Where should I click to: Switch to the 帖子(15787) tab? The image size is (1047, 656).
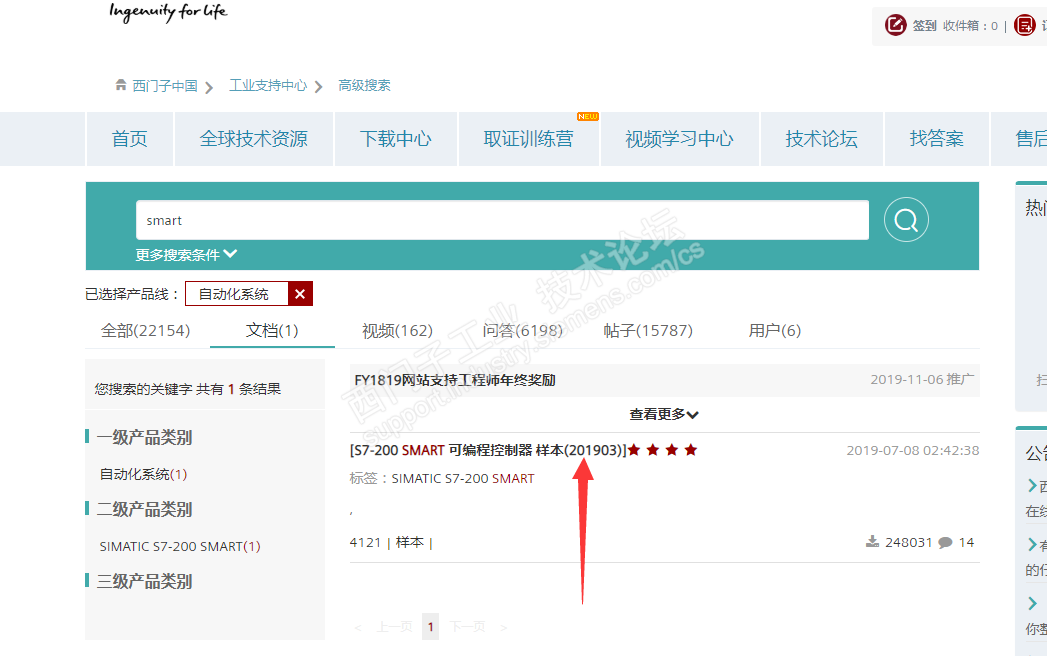648,331
